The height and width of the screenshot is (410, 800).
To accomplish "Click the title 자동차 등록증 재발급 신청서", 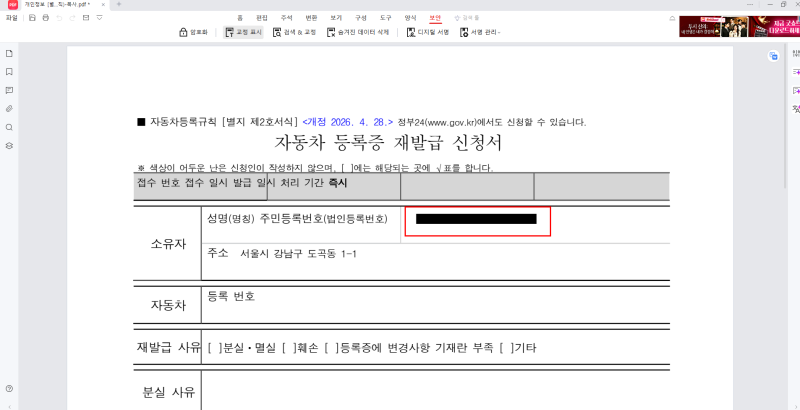I will click(x=388, y=143).
